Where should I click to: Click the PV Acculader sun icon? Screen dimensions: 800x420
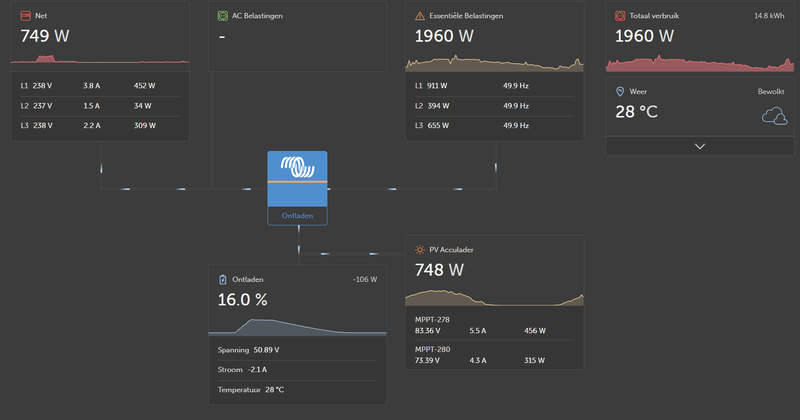click(420, 250)
